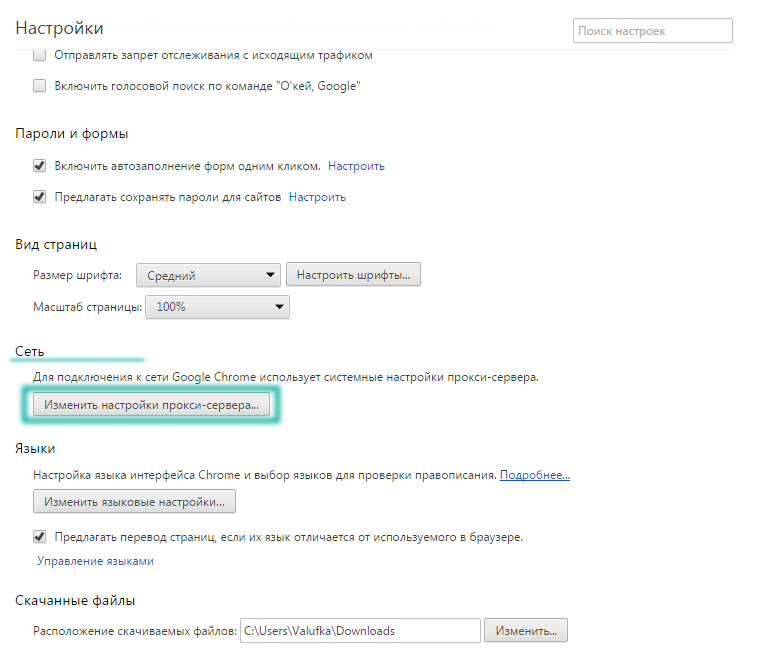Click the Настроить шрифты button
Screen dimensions: 763x652
tap(353, 274)
